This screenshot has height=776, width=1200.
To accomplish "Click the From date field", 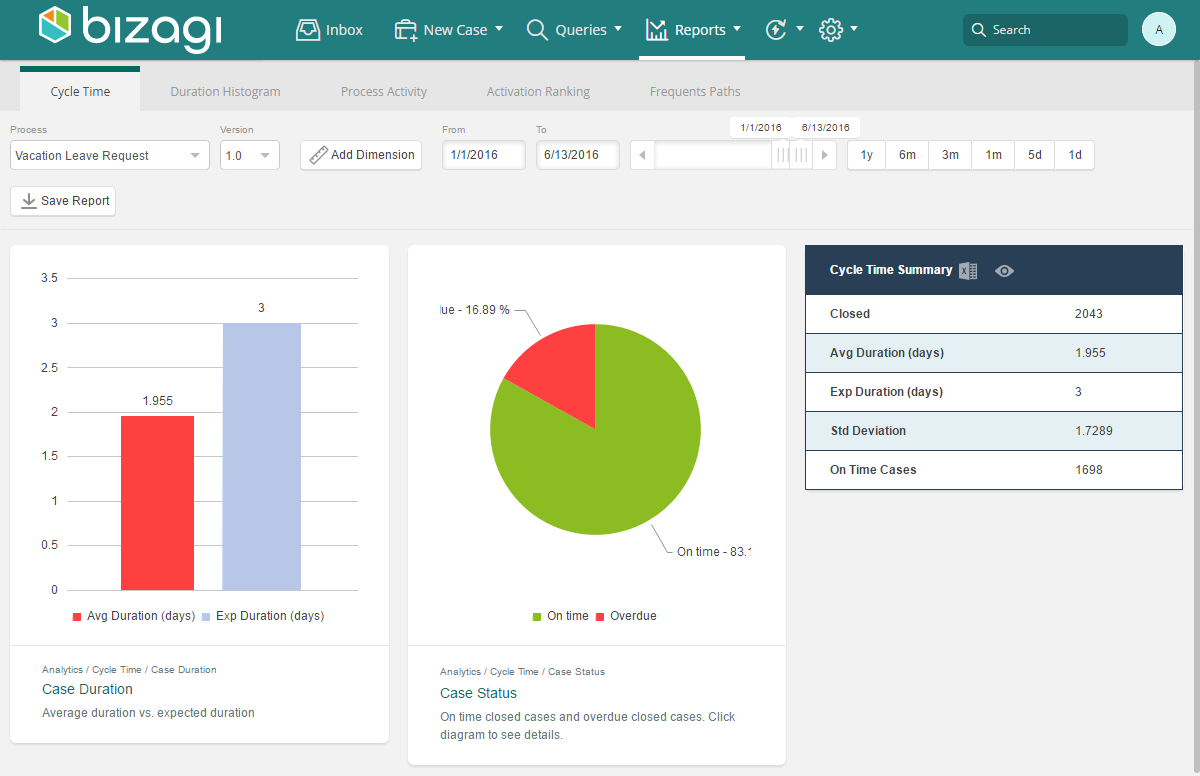I will tap(484, 155).
